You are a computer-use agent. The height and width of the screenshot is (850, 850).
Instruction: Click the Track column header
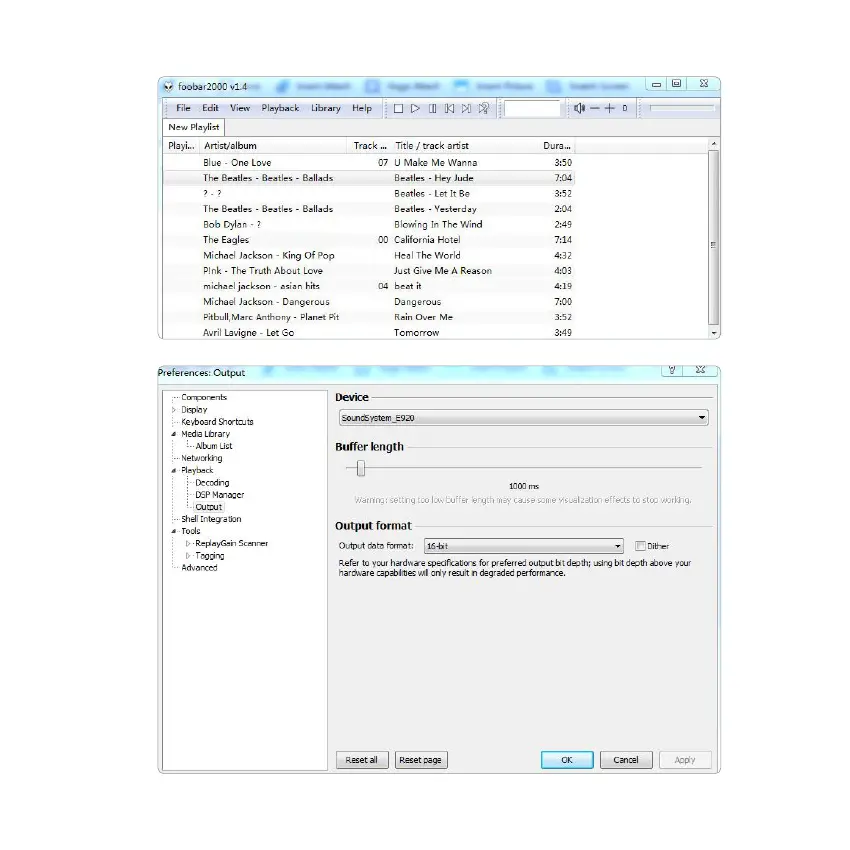point(369,146)
